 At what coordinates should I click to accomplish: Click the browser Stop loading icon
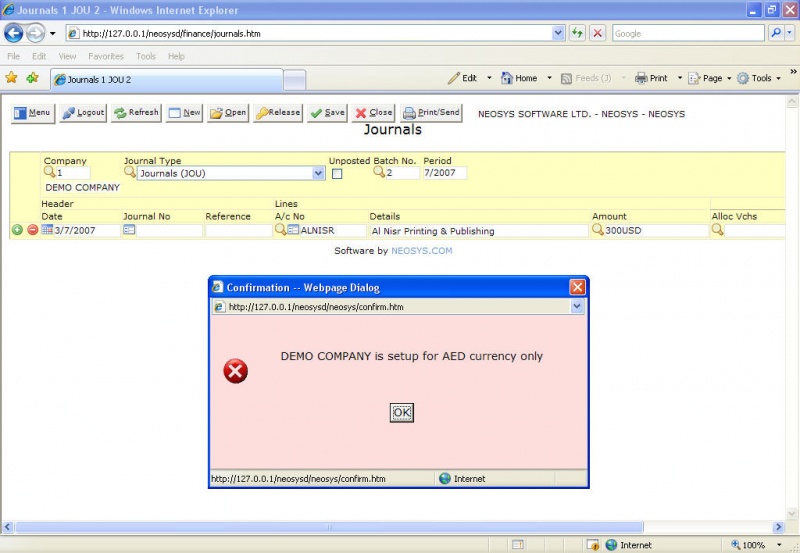pyautogui.click(x=597, y=33)
